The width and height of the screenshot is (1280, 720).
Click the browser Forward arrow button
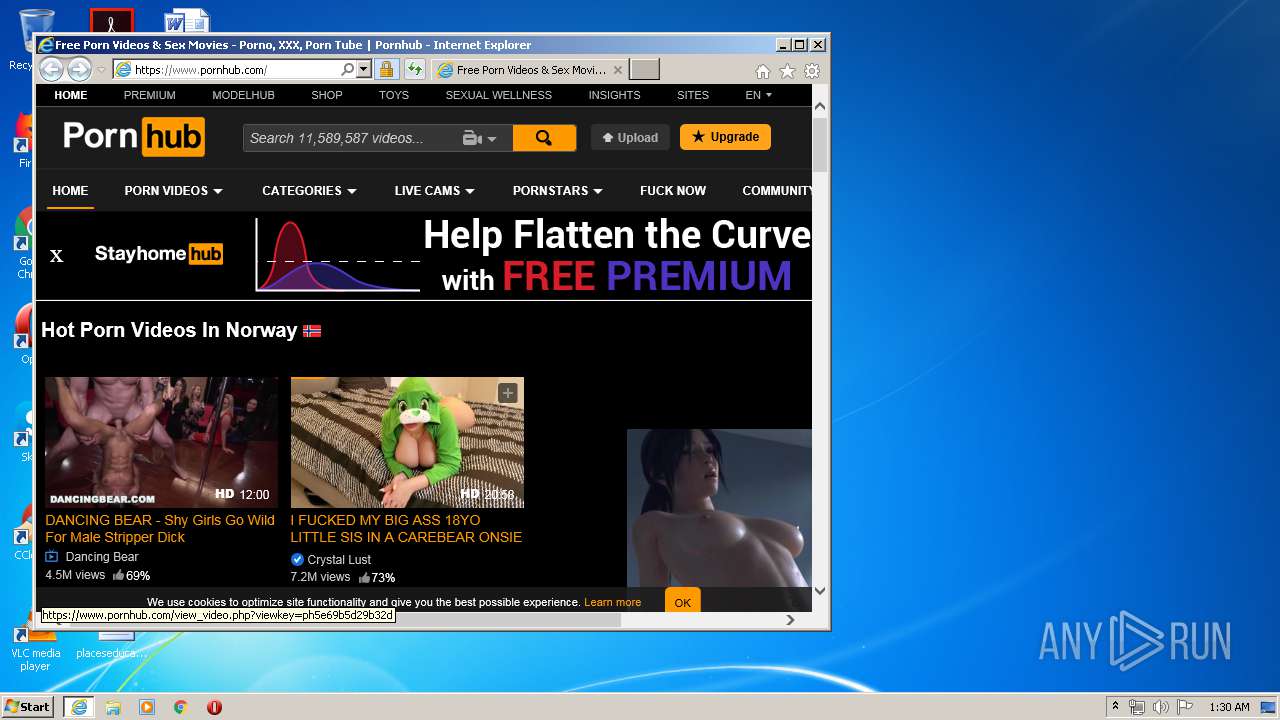point(79,70)
